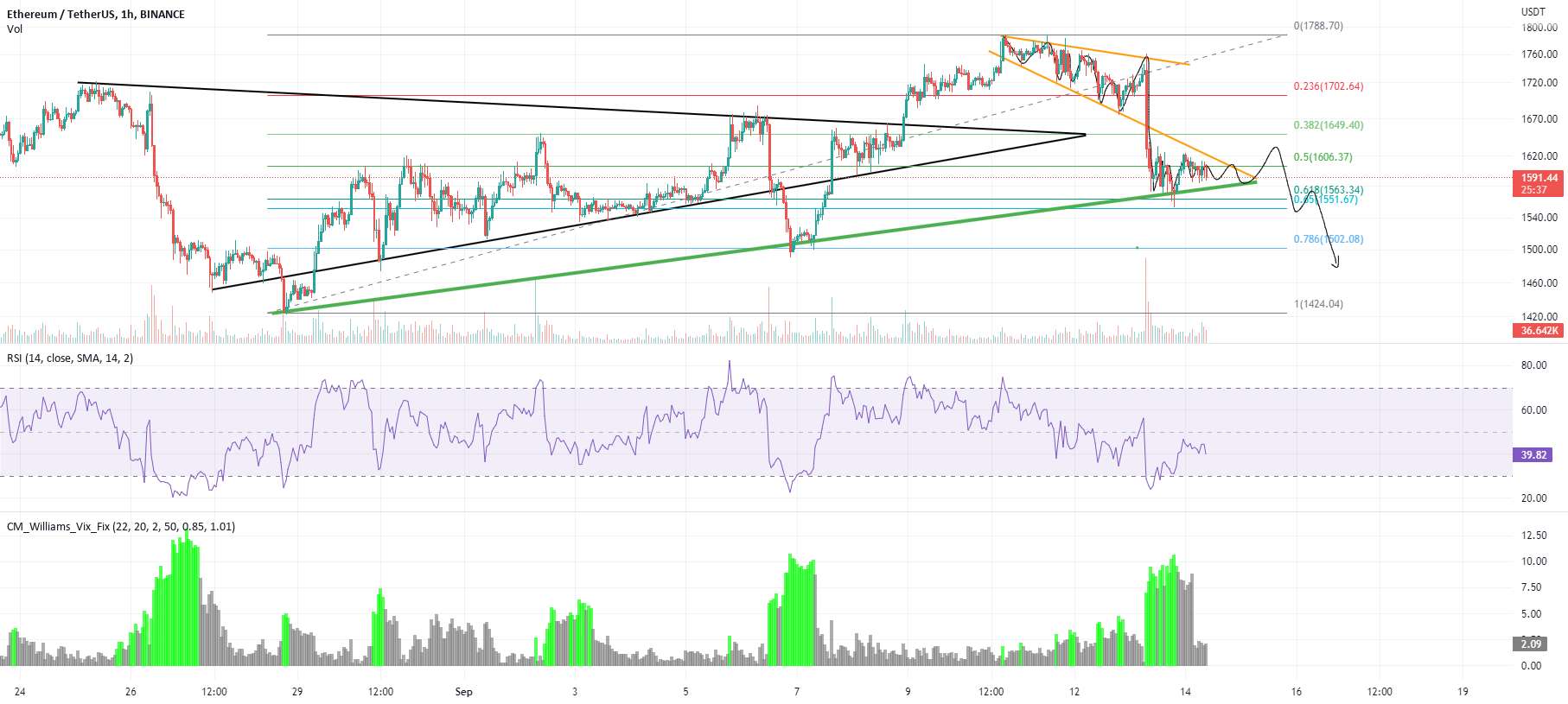
Task: Select the RSI (14, close, SMA, 14, 2) legend
Action: [70, 358]
